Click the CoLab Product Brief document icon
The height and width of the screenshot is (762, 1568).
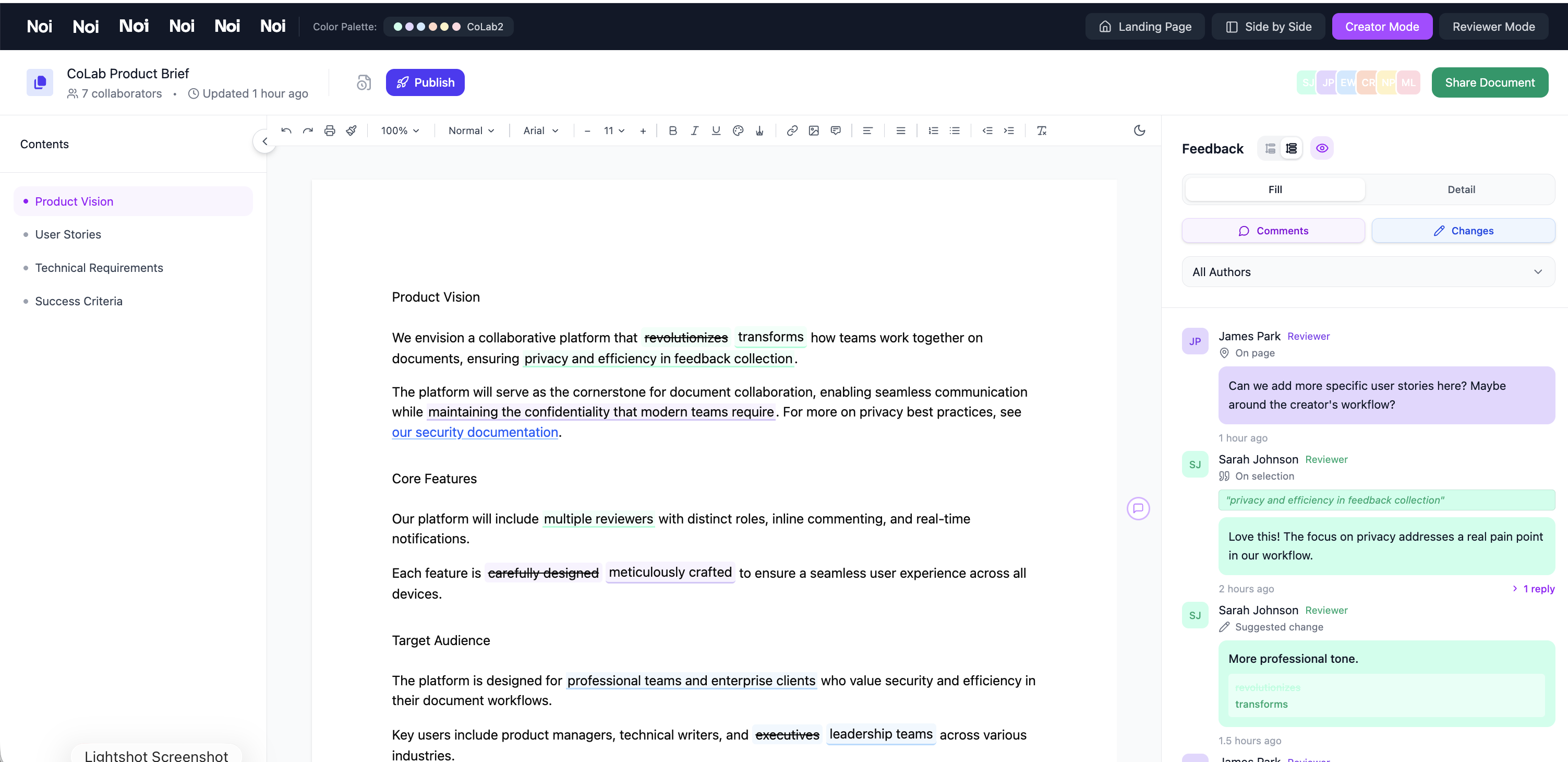coord(40,82)
